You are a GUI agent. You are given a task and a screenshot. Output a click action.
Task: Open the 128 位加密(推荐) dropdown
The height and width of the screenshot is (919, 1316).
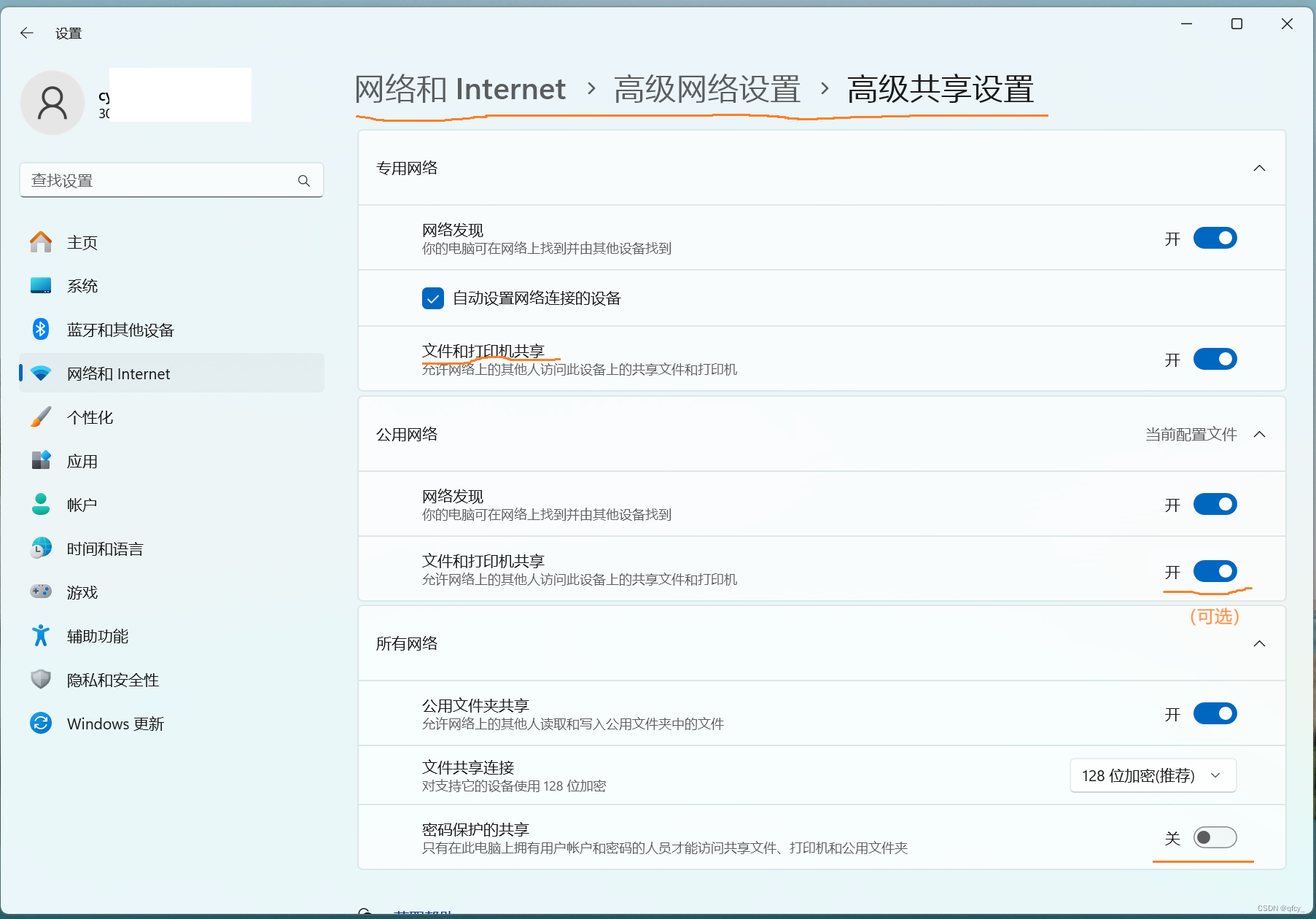[1153, 775]
